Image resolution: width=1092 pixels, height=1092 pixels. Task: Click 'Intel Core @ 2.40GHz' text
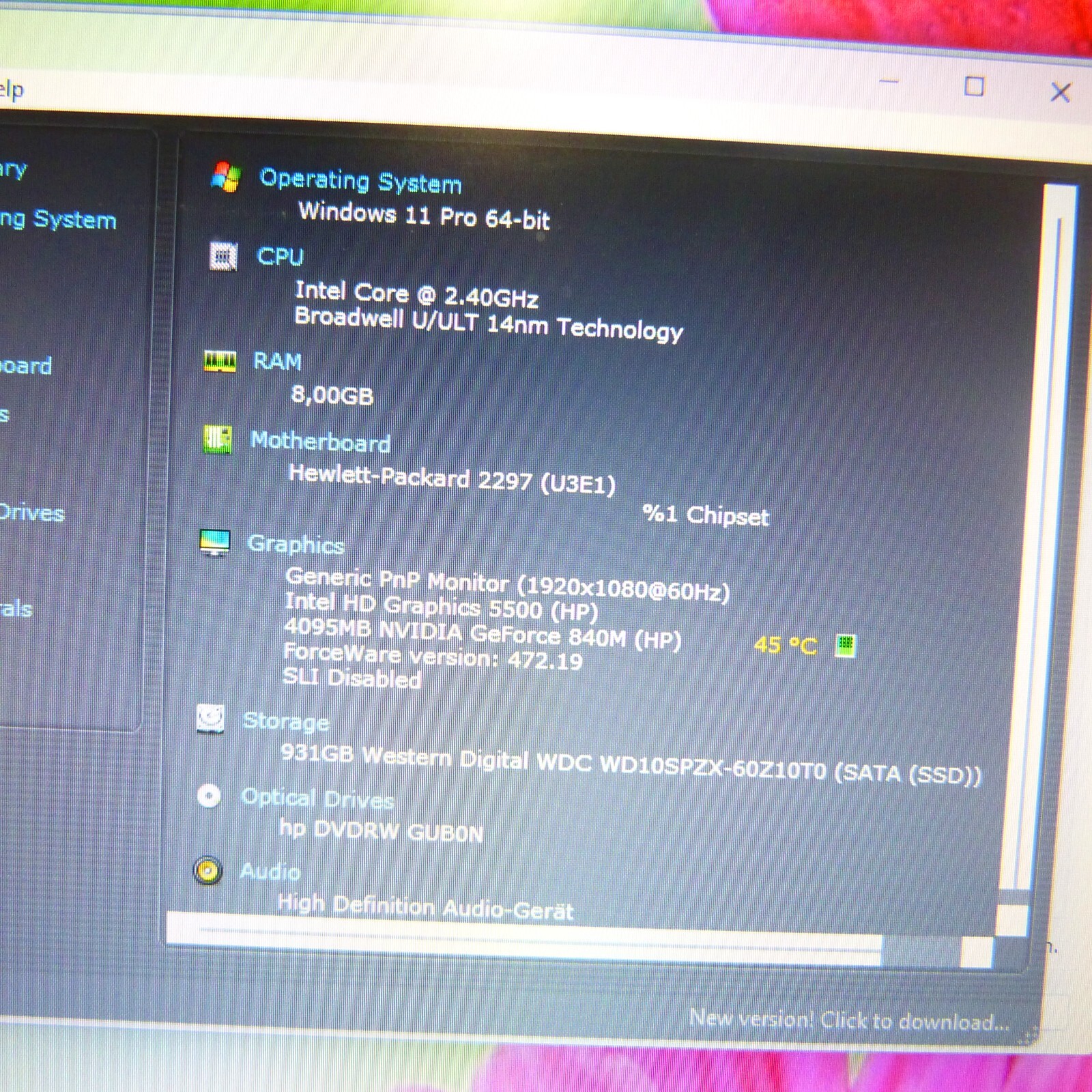pos(416,294)
